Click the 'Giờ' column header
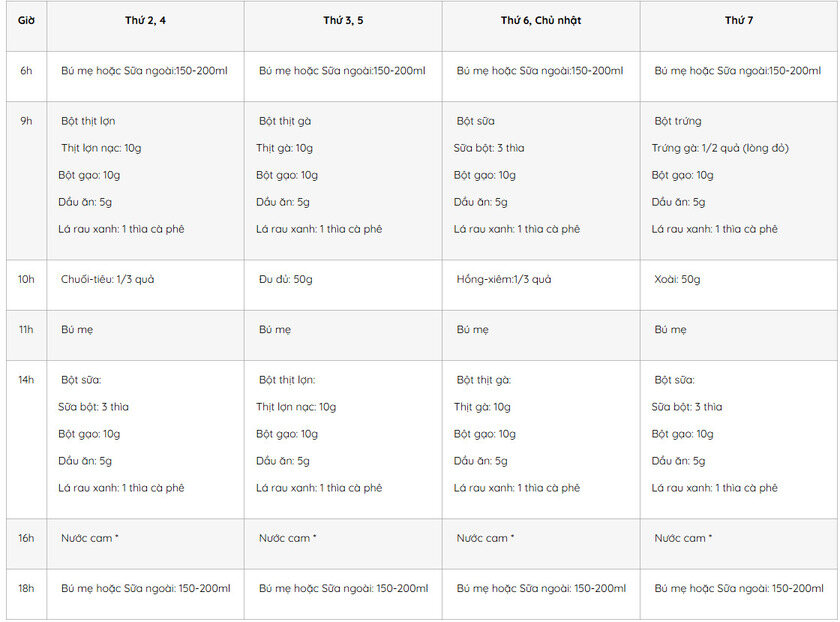The image size is (840, 622). coord(26,20)
